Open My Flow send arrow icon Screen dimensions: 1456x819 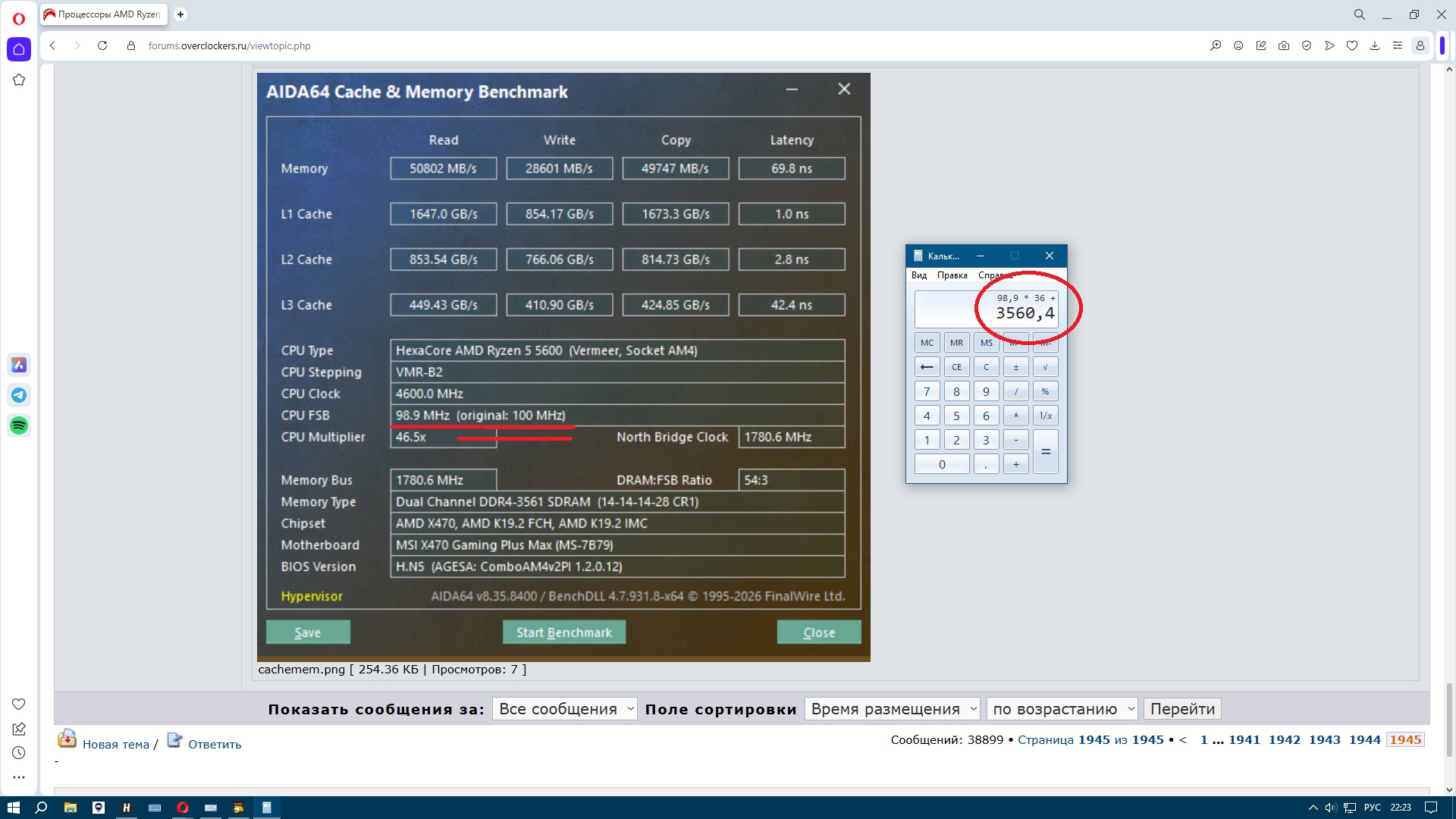1329,45
